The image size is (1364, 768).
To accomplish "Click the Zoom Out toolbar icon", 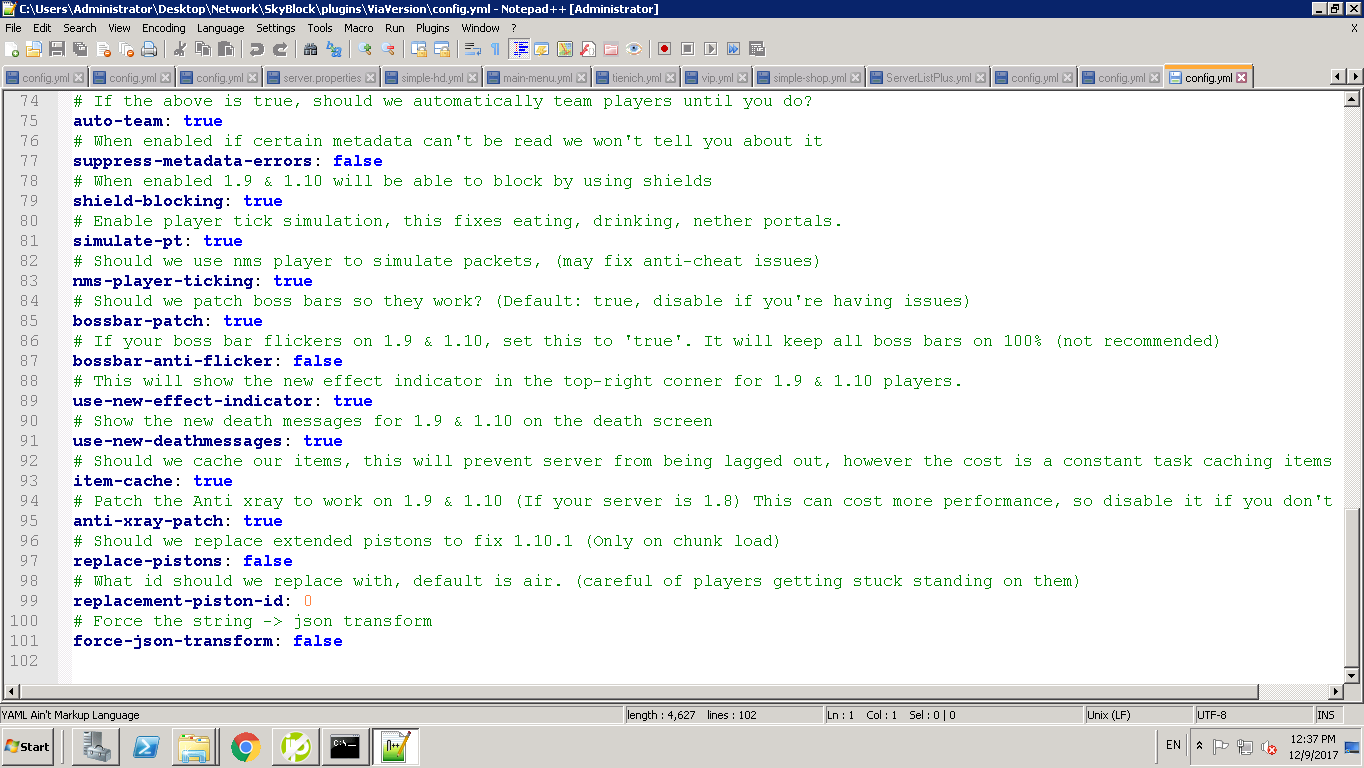I will click(x=388, y=49).
